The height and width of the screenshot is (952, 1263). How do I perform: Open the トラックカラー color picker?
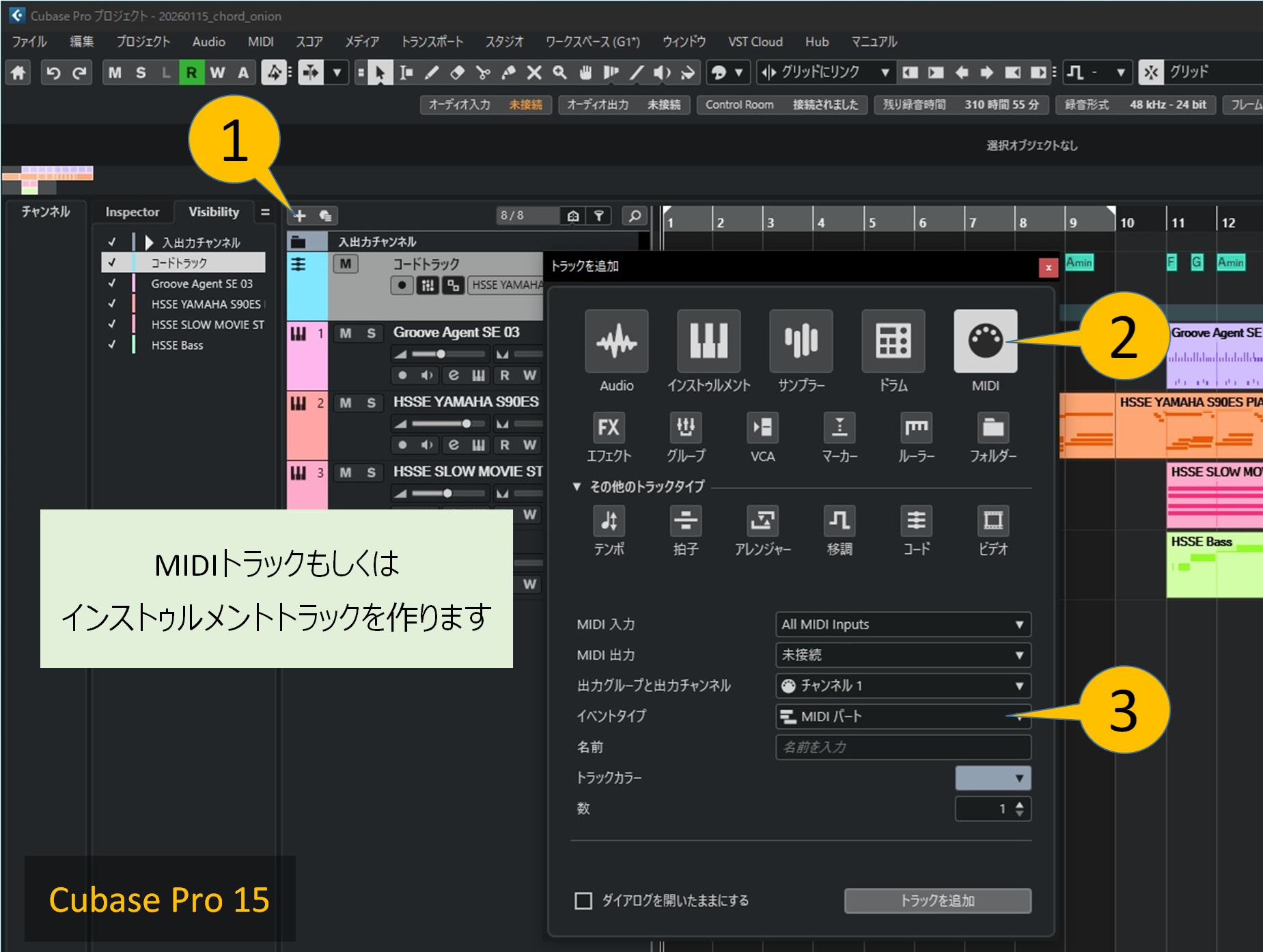(993, 778)
